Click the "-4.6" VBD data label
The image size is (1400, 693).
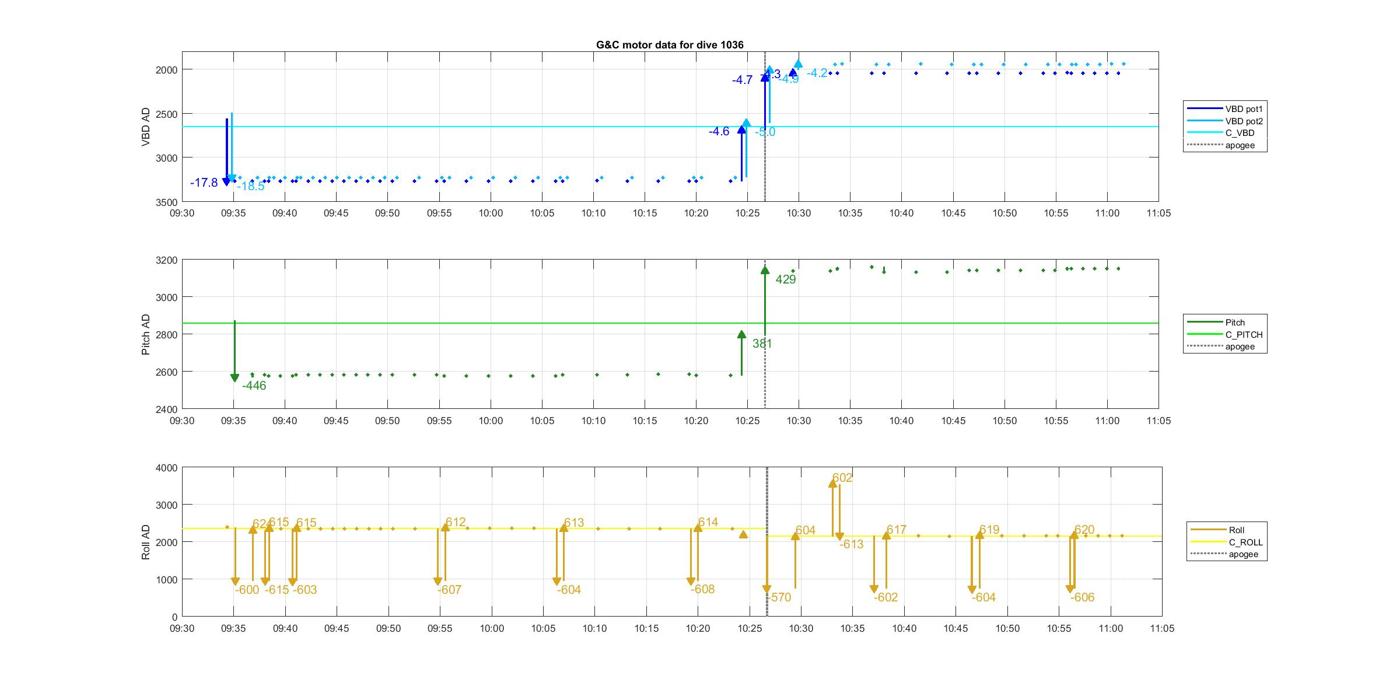[719, 132]
